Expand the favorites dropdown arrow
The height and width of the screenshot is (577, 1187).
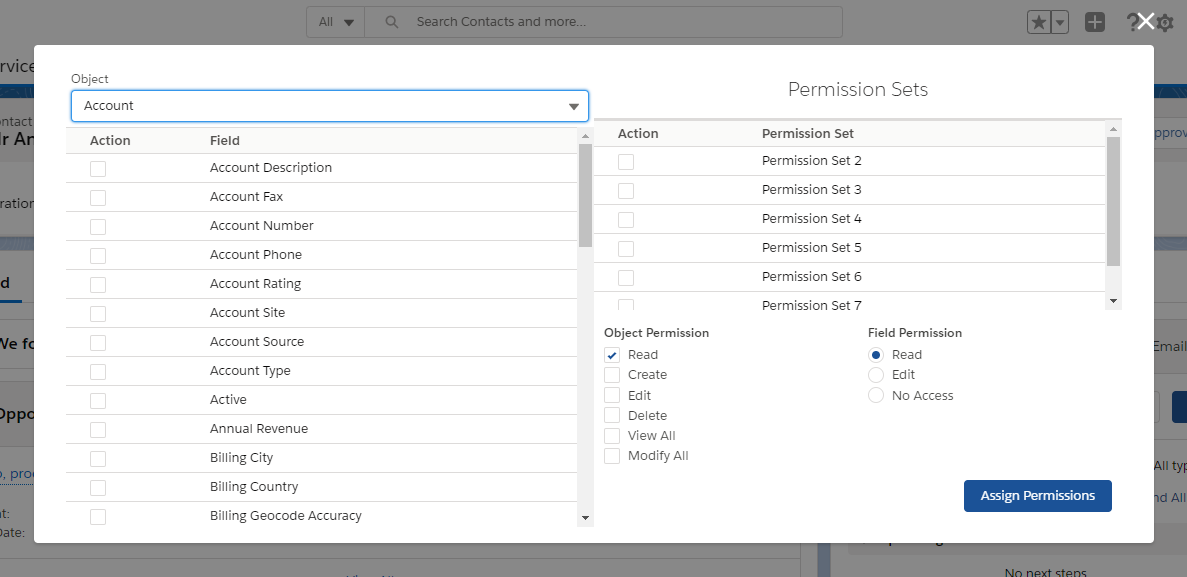1059,21
